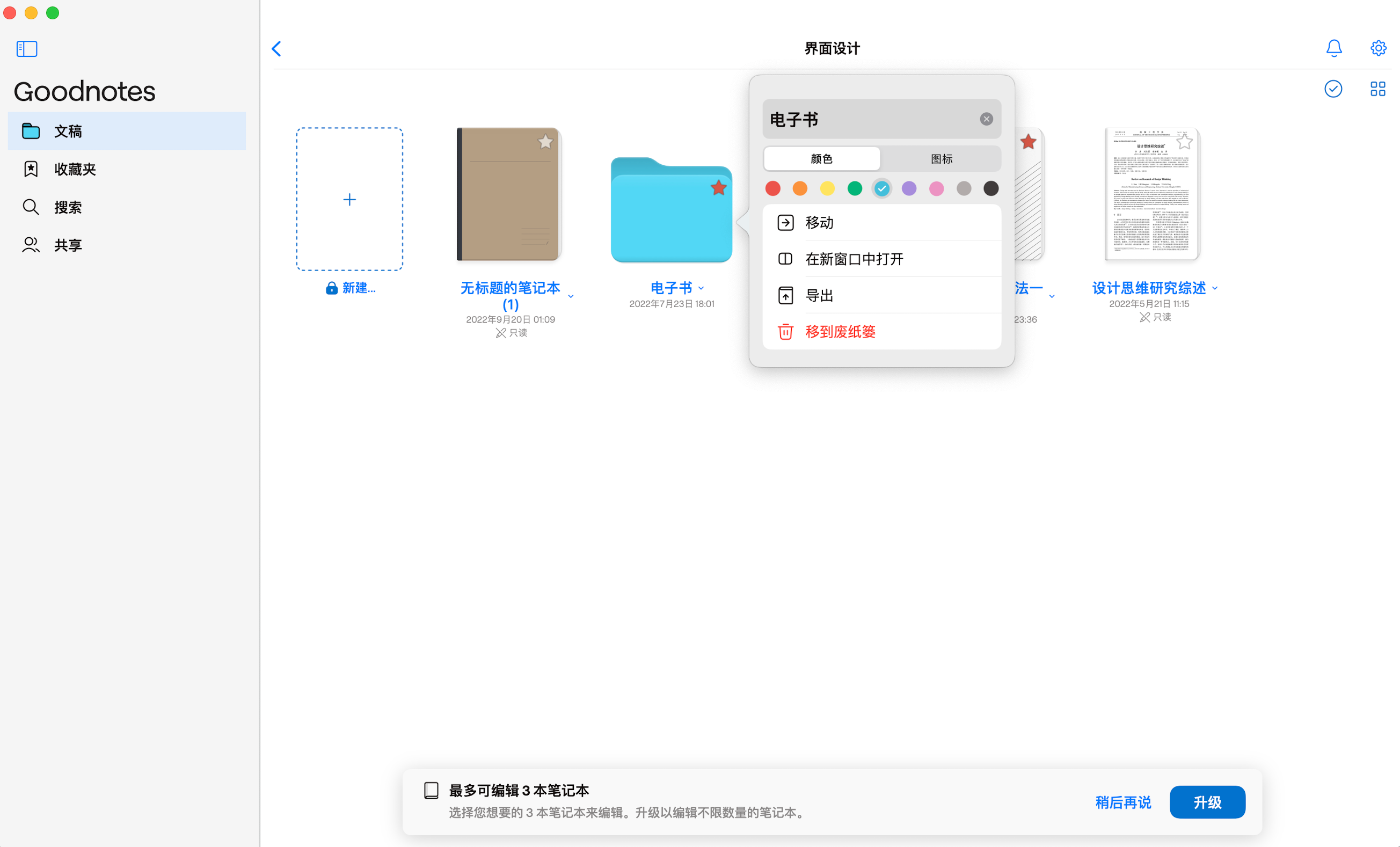Switch to the 图标 tab
The width and height of the screenshot is (1400, 847).
pyautogui.click(x=941, y=159)
